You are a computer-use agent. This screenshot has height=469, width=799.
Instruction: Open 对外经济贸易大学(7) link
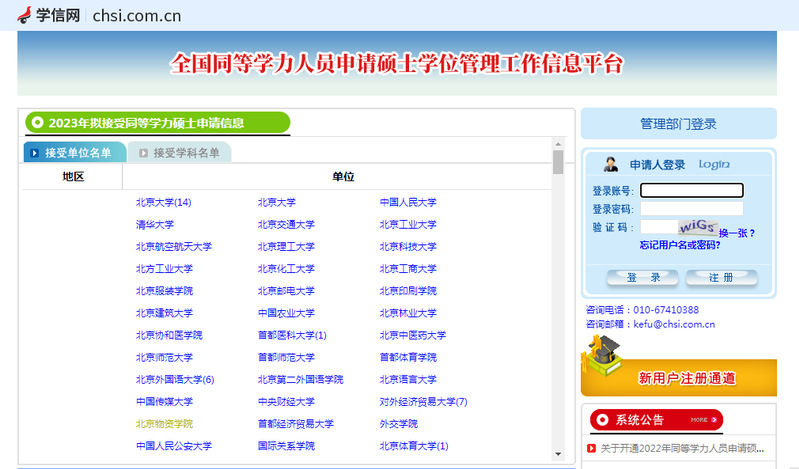tap(423, 402)
